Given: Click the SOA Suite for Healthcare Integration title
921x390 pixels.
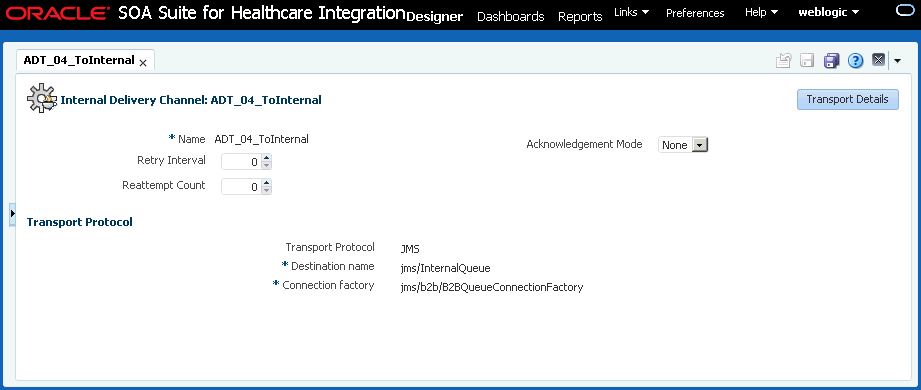Looking at the screenshot, I should [x=262, y=14].
